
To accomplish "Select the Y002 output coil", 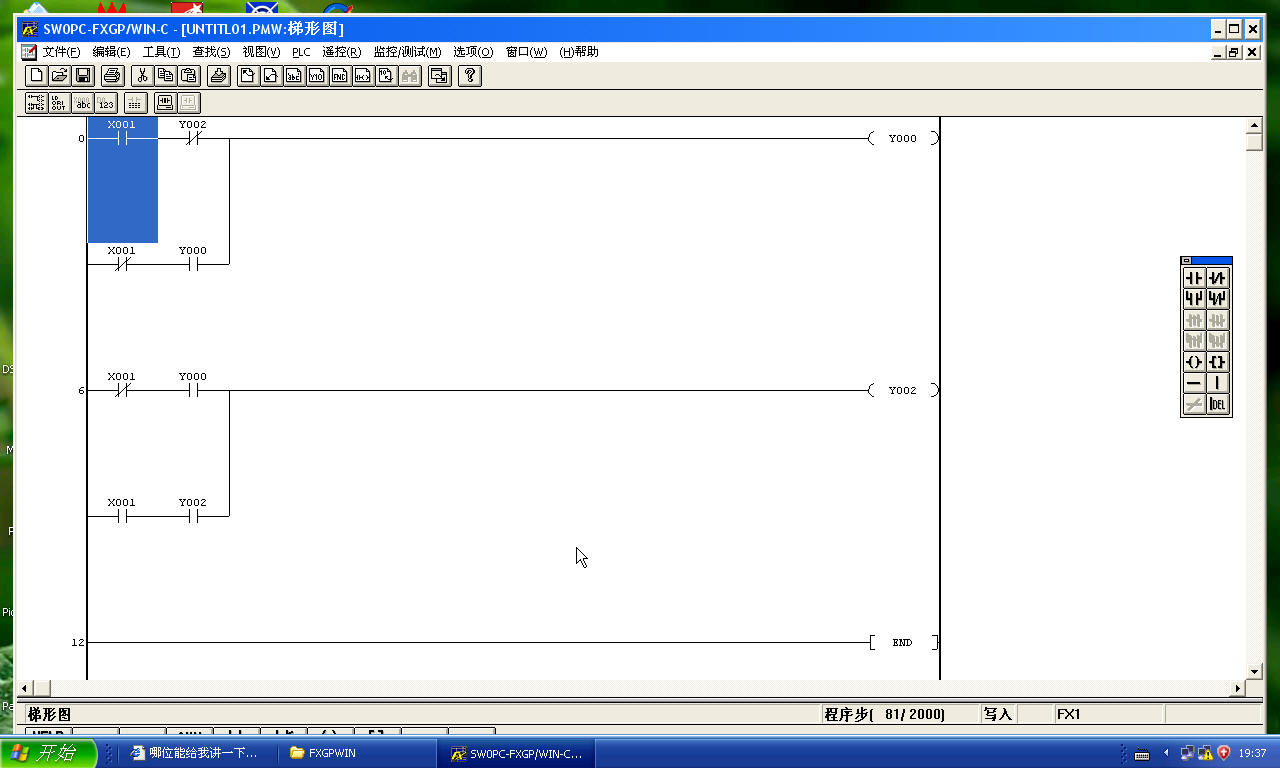I will pos(903,391).
